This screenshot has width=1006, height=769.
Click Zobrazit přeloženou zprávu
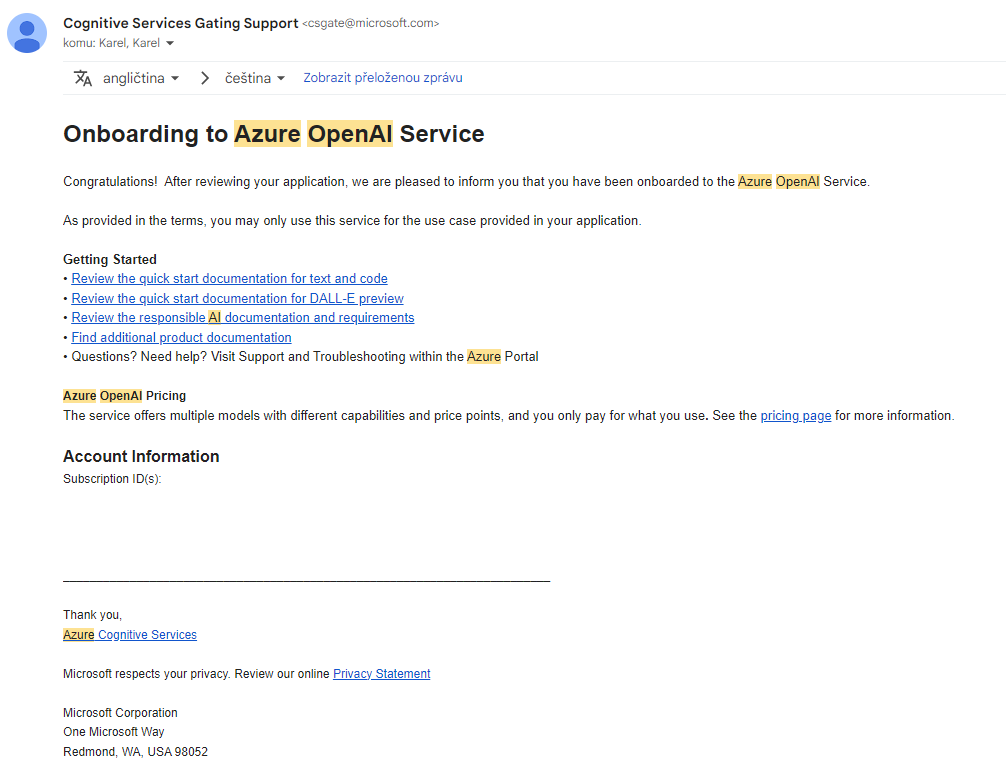(x=382, y=78)
